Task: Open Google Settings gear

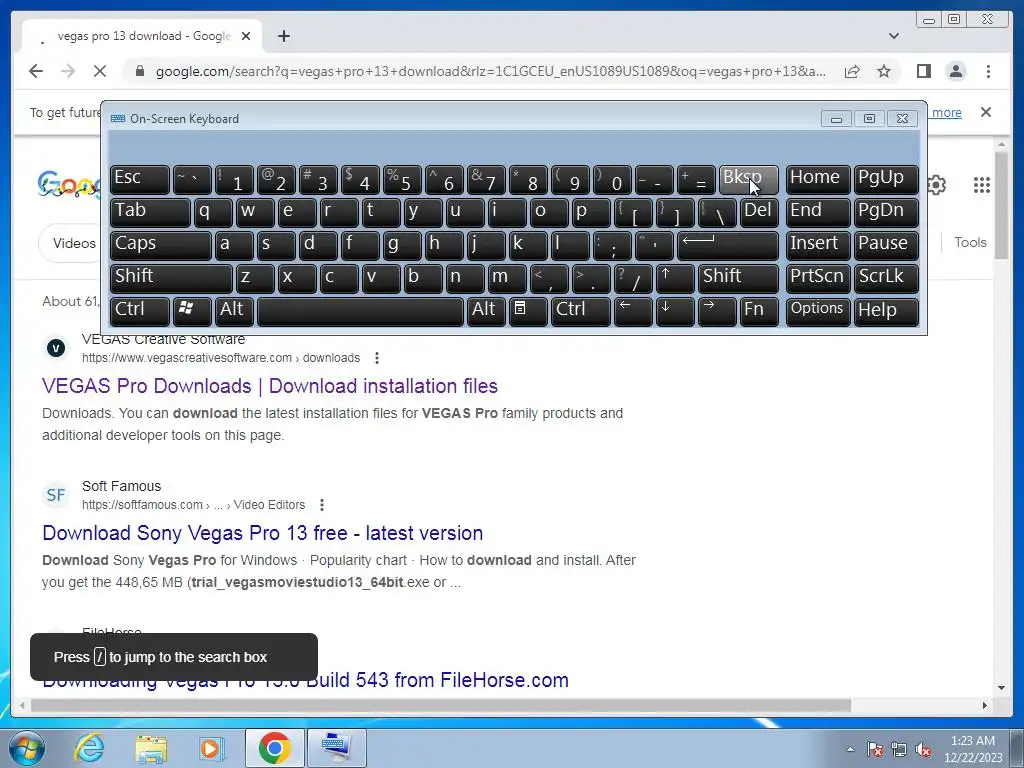Action: pyautogui.click(x=936, y=185)
